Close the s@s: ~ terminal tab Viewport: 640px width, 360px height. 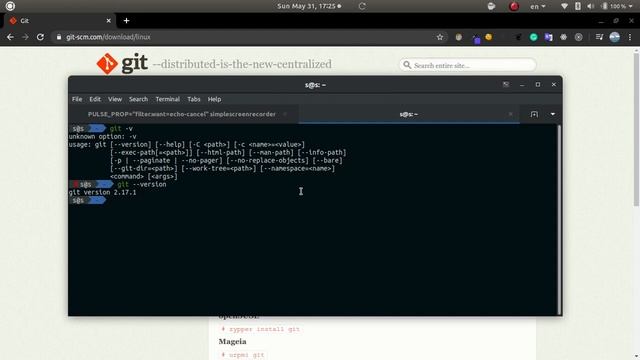tap(510, 114)
